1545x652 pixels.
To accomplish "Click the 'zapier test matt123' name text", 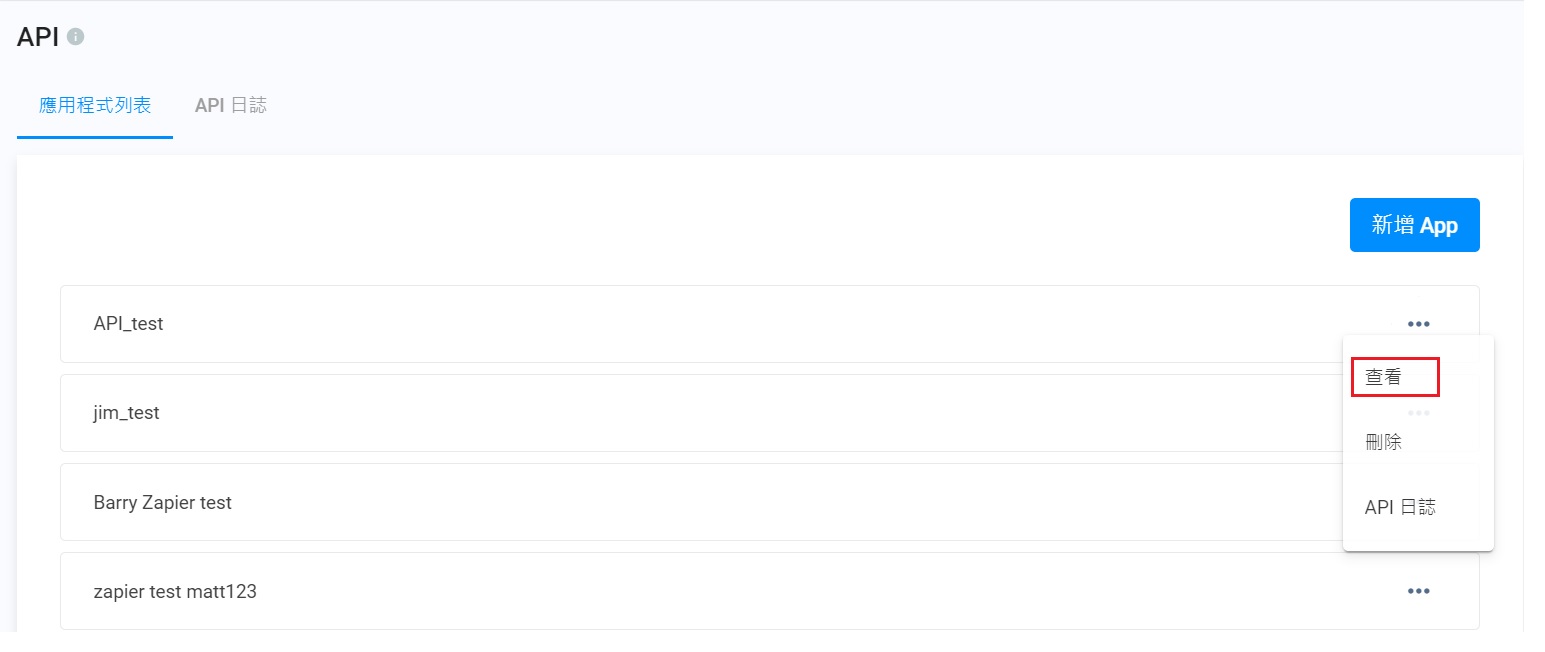I will [175, 591].
